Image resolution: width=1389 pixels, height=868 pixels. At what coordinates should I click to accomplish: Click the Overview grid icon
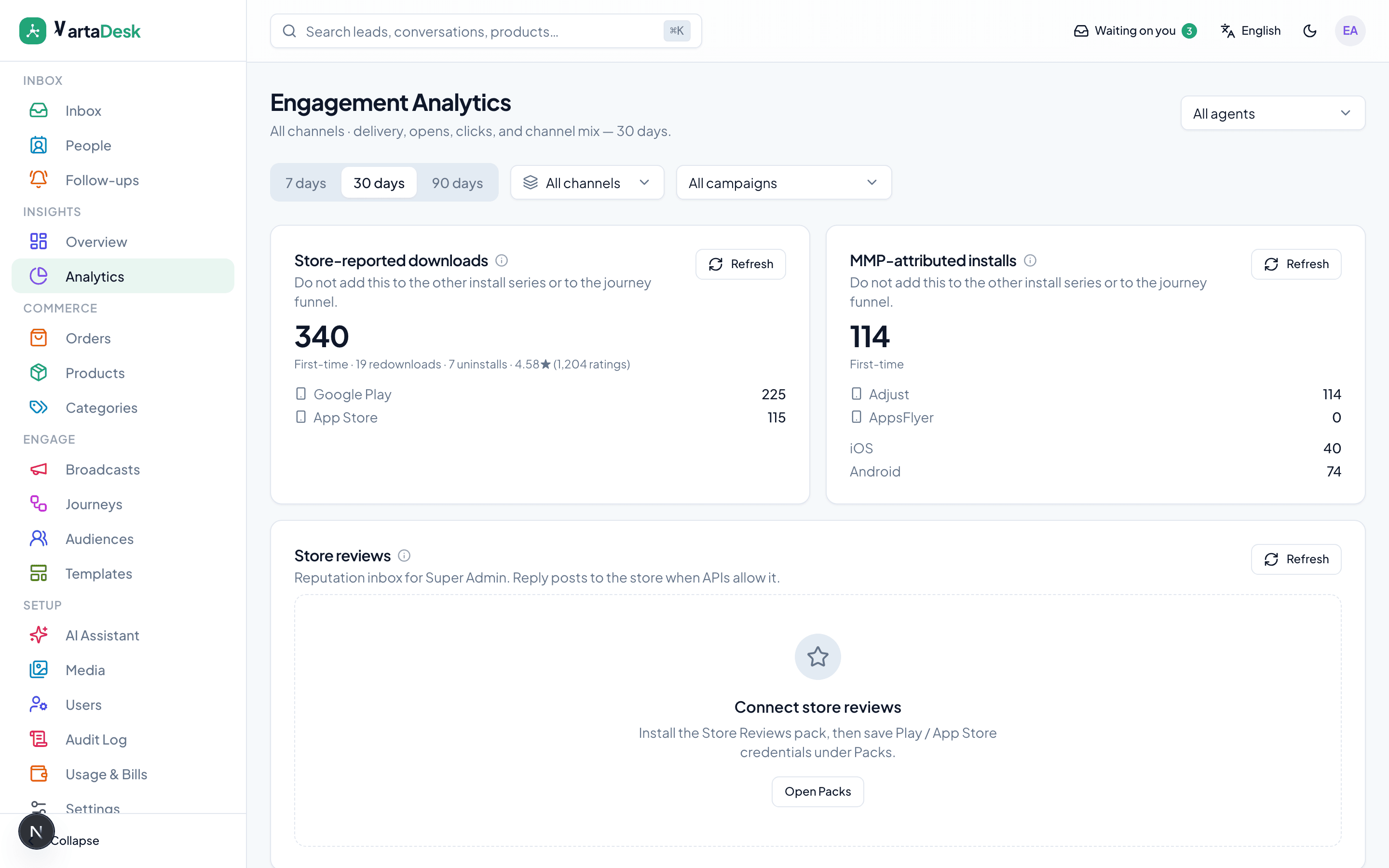(39, 242)
